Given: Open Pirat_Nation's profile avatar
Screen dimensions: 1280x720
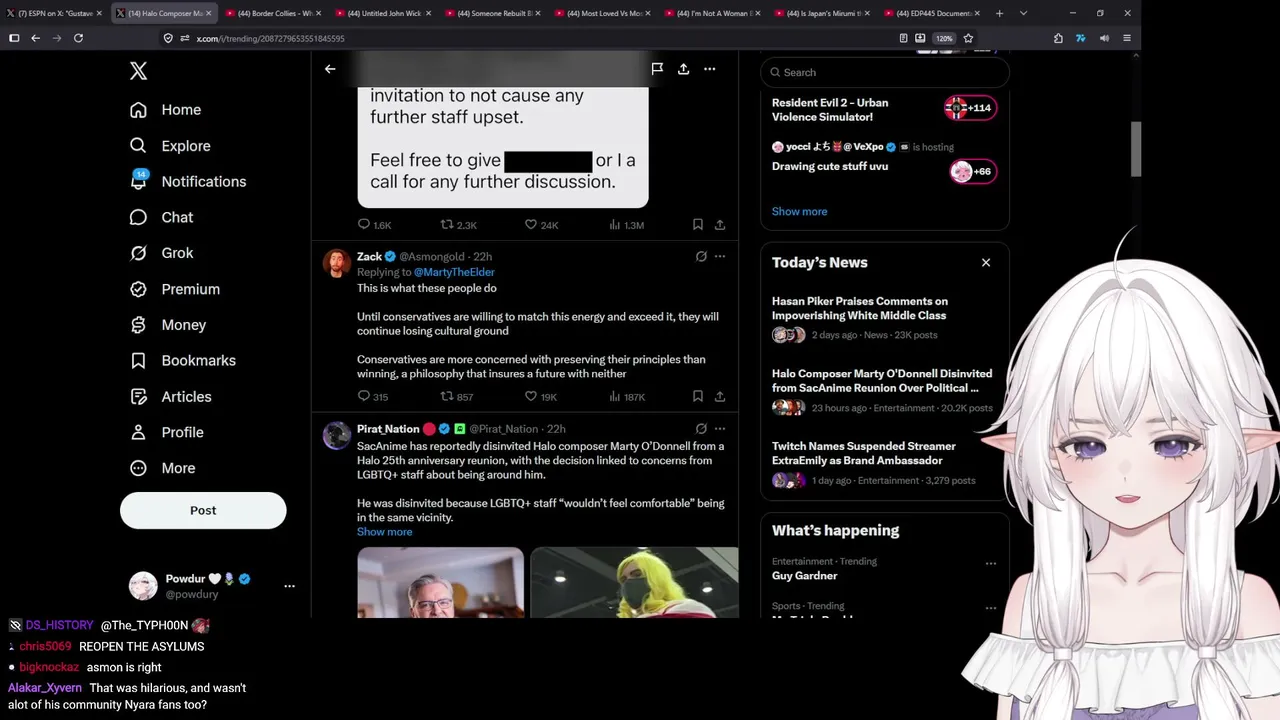Looking at the screenshot, I should pos(337,435).
